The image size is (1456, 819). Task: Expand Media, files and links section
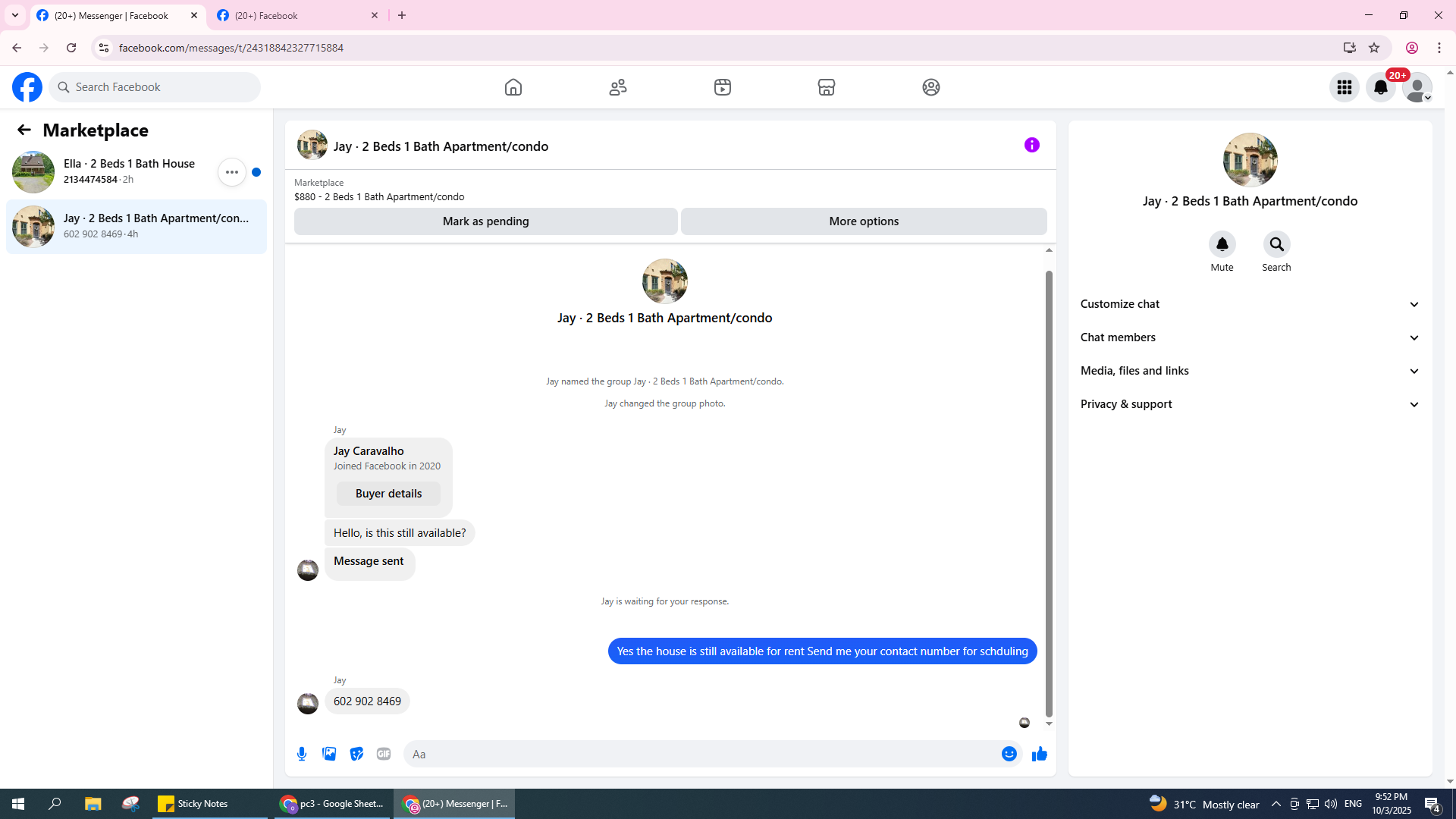(1250, 371)
